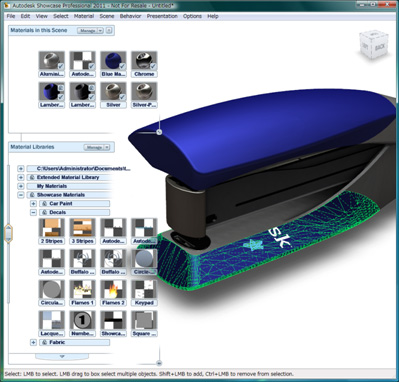
Task: Select the blue Lambert material sphere
Action: 52,92
